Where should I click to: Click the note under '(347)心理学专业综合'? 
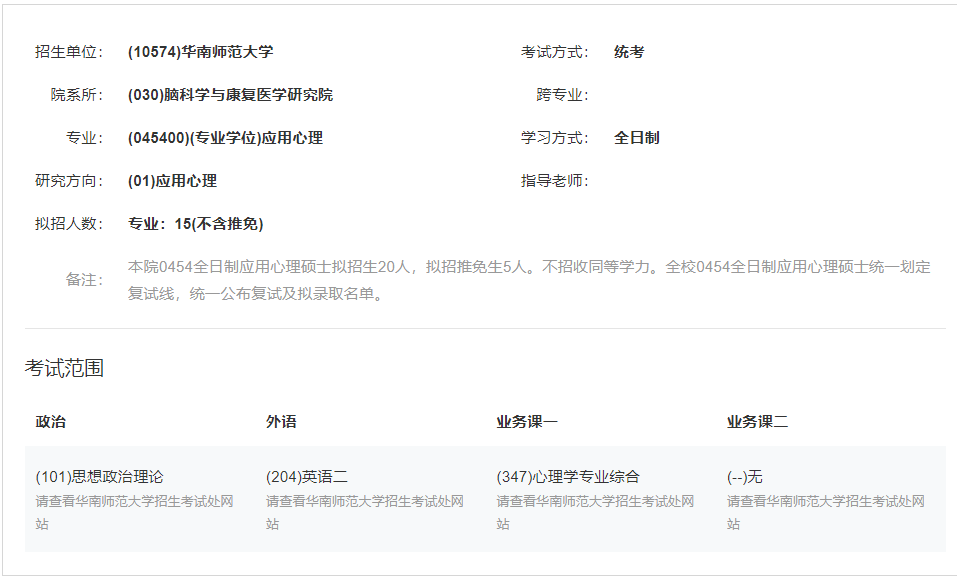click(x=595, y=512)
